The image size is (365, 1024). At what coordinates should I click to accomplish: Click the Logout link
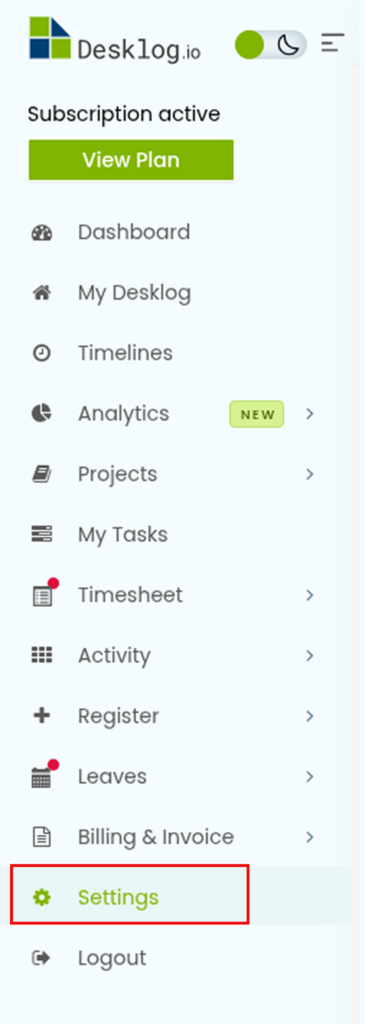tap(112, 958)
